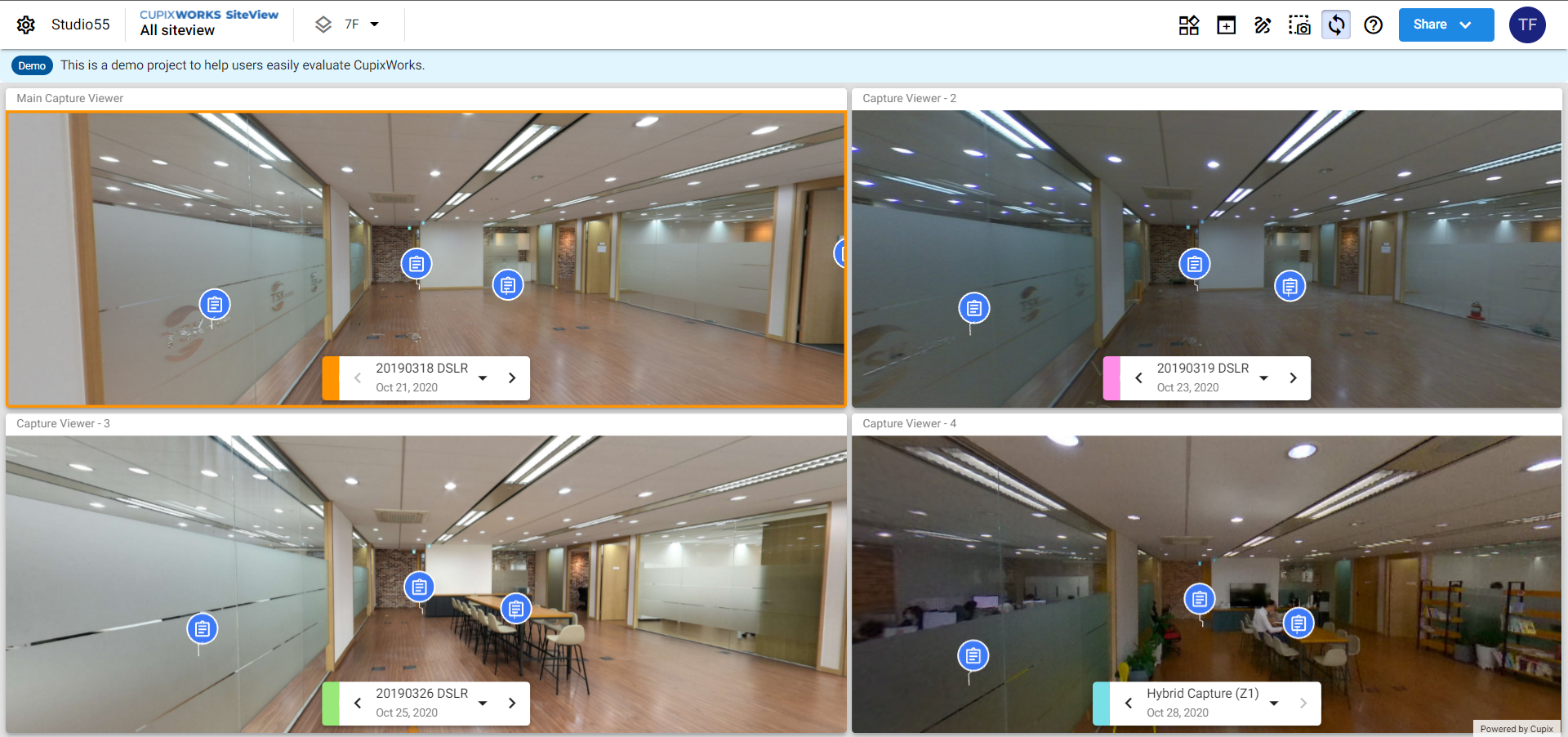Image resolution: width=1568 pixels, height=737 pixels.
Task: Click the Studio55 project name
Action: click(x=80, y=25)
